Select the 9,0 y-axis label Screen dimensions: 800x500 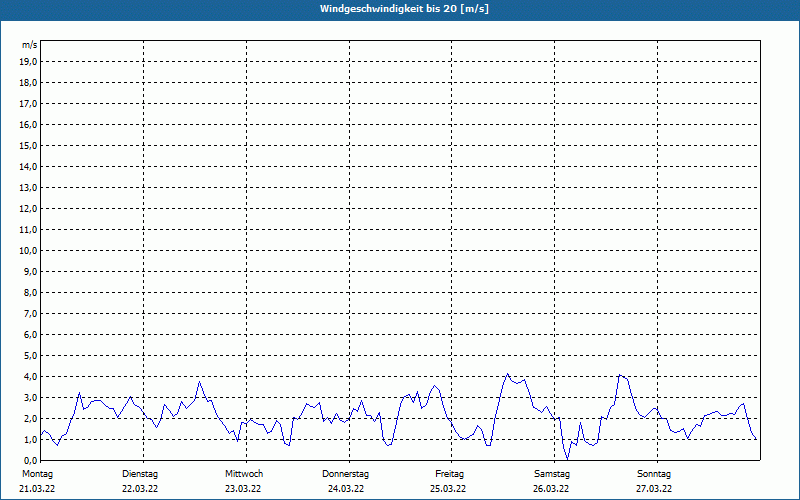click(x=30, y=271)
